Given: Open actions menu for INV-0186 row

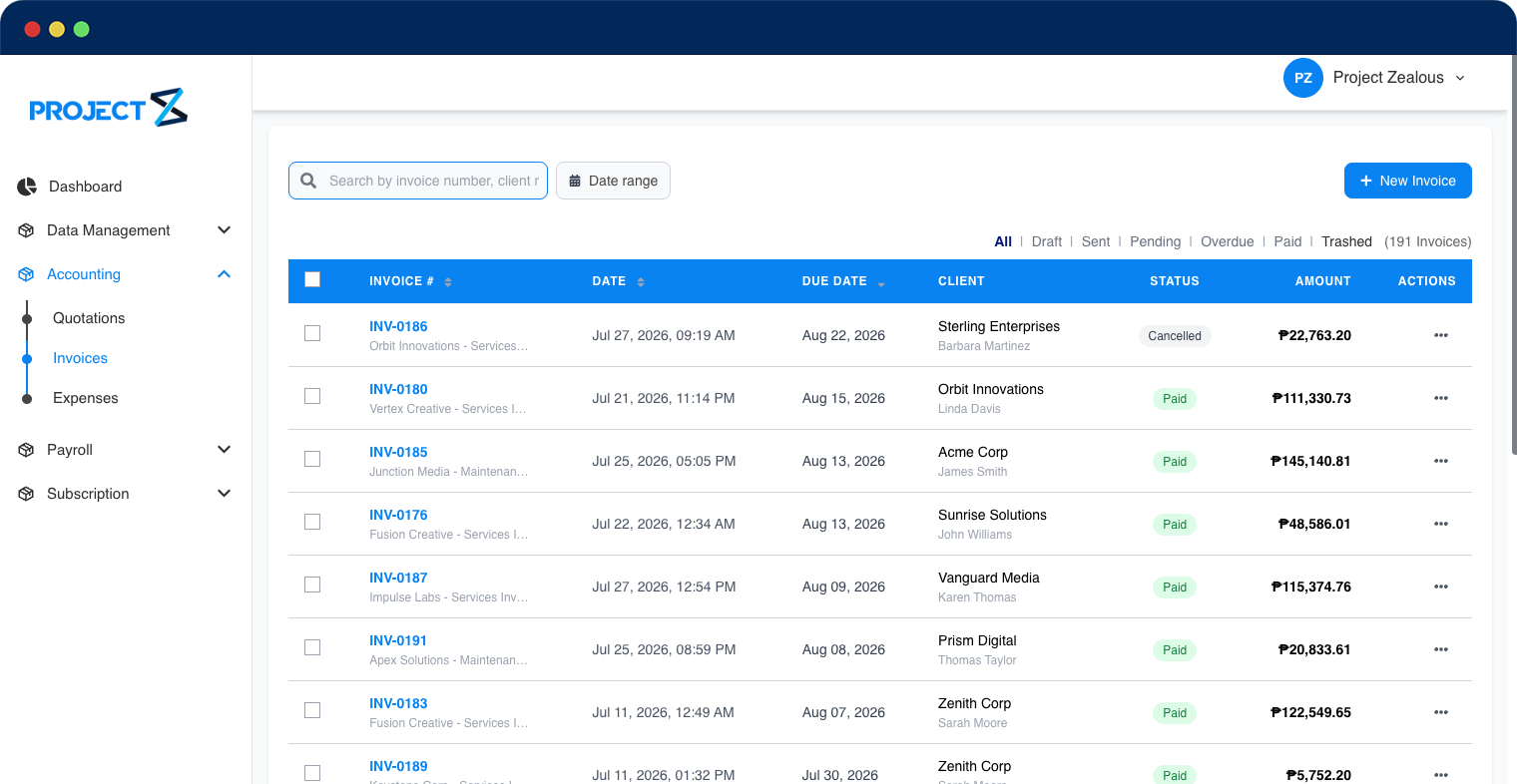Looking at the screenshot, I should tap(1440, 335).
